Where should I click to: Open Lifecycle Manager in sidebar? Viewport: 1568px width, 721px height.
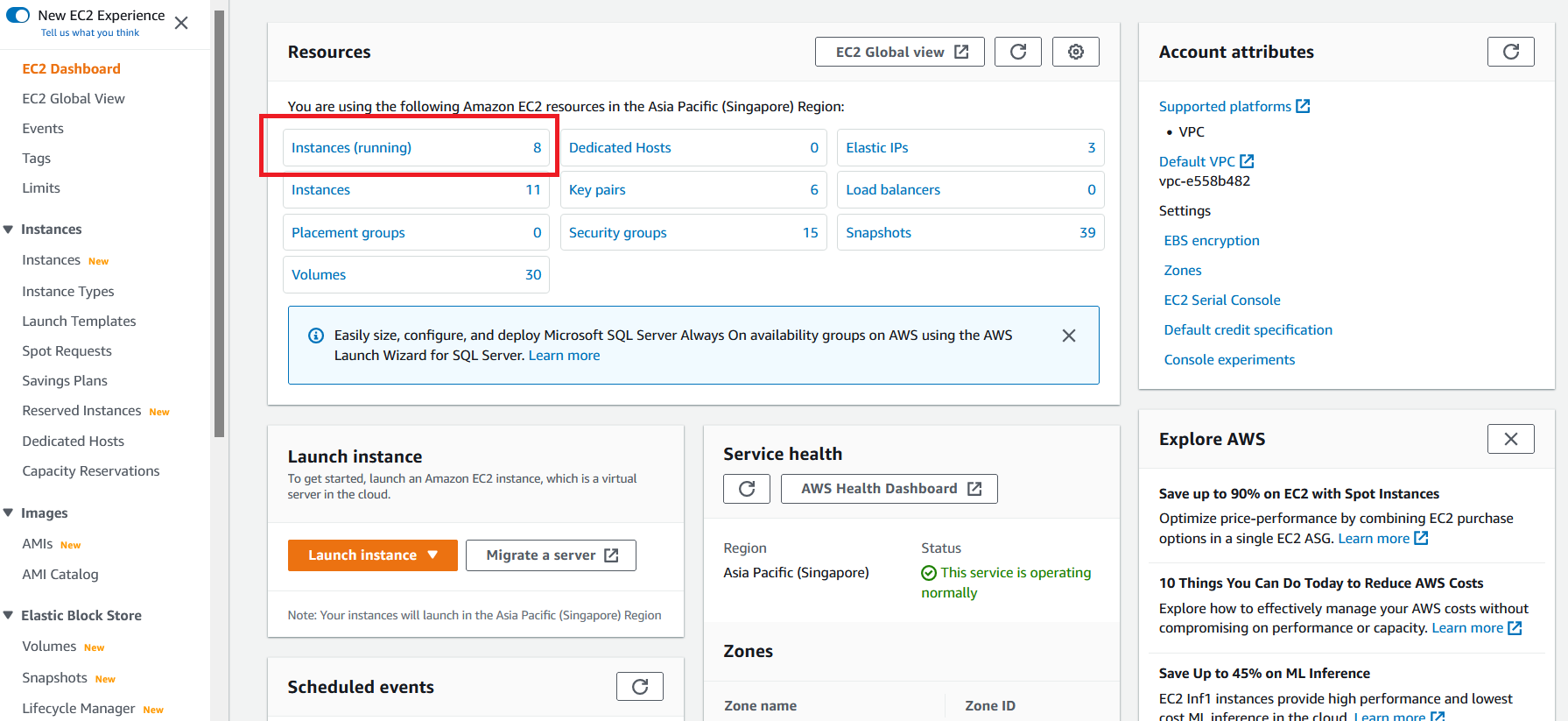point(79,709)
